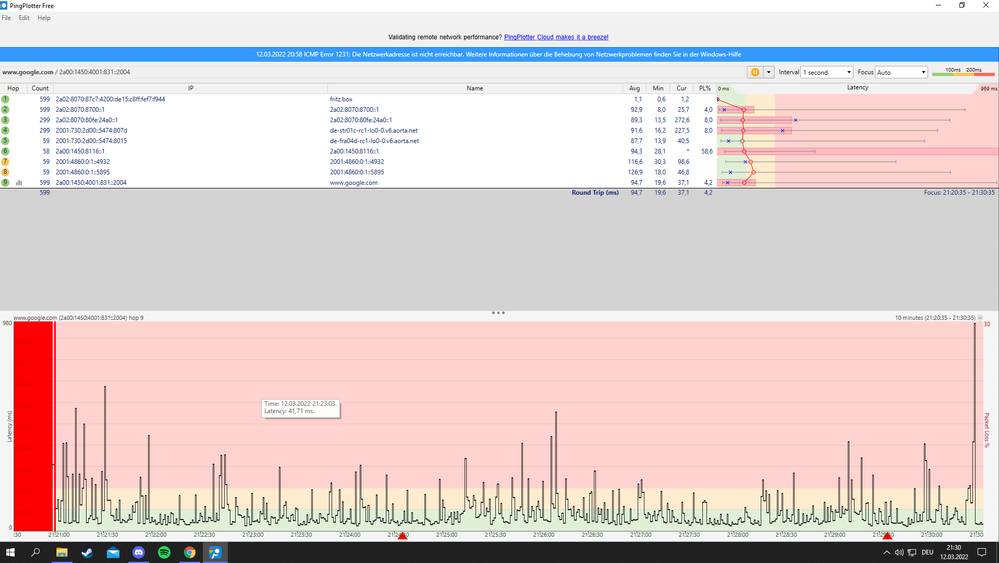Select the fritz.box name cell
This screenshot has height=563, width=999.
pos(341,99)
